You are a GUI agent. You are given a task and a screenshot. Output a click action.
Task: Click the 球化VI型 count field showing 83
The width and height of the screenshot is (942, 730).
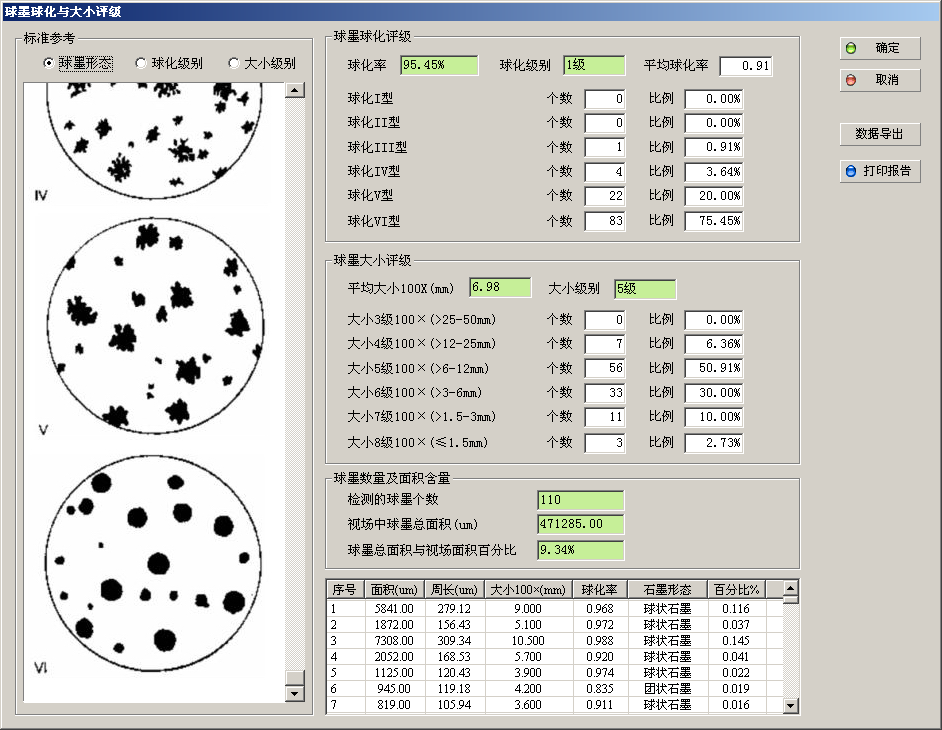coord(605,221)
